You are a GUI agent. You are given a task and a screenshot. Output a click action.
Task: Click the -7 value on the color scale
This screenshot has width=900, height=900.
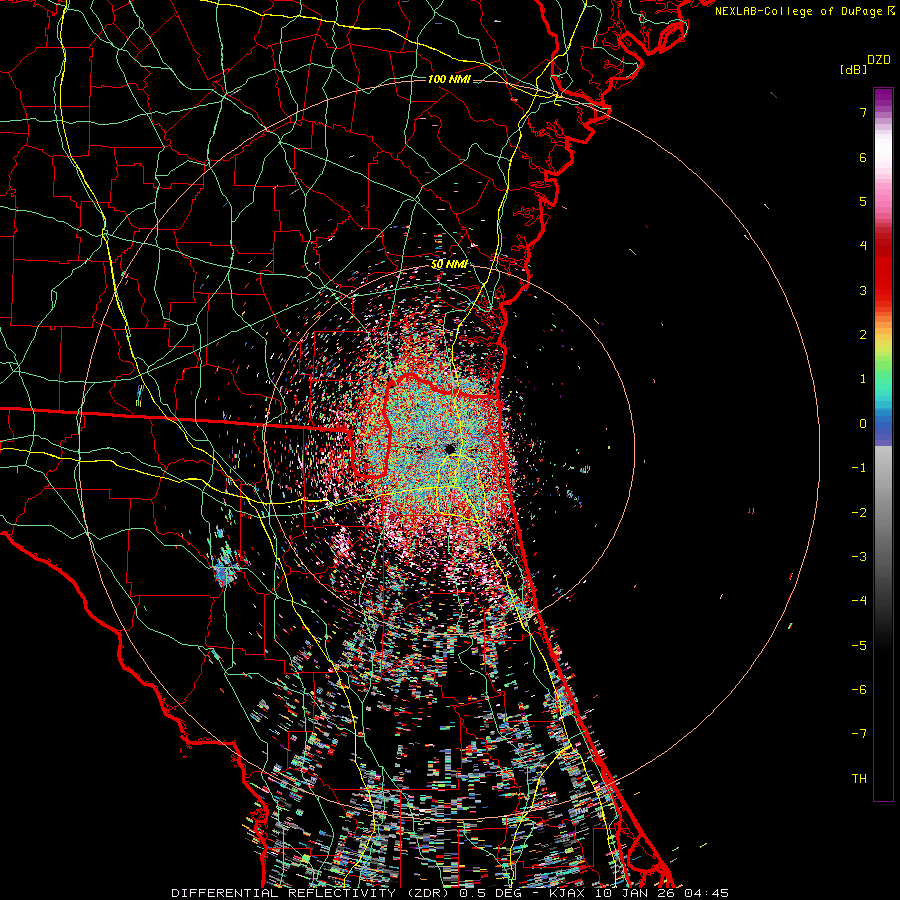click(x=859, y=734)
